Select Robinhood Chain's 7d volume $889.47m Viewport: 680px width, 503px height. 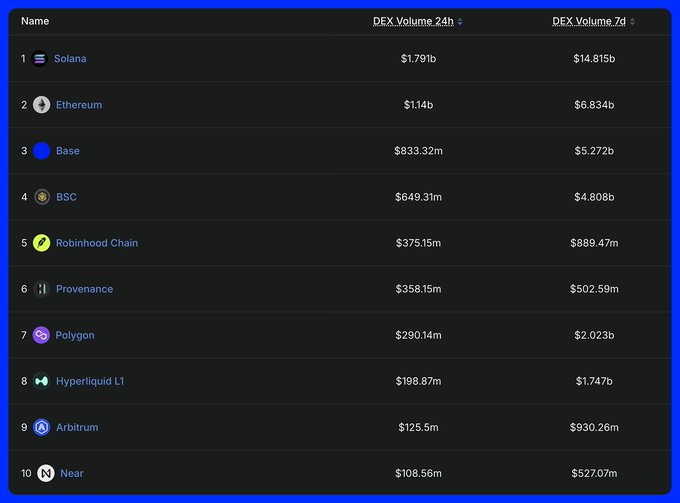tap(594, 243)
